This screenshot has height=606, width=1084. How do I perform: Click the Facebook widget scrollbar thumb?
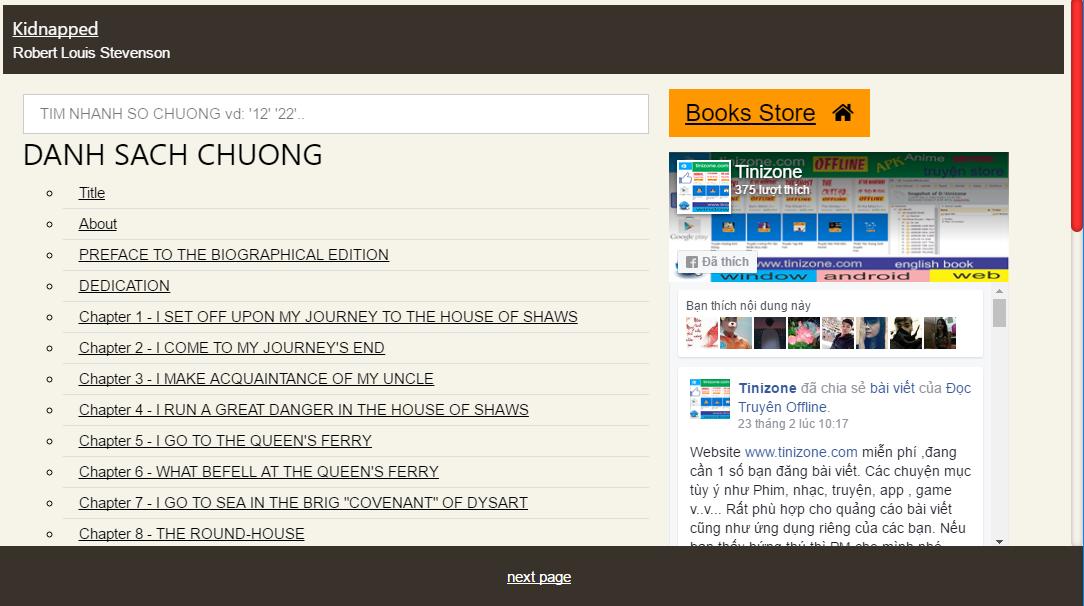(x=999, y=313)
